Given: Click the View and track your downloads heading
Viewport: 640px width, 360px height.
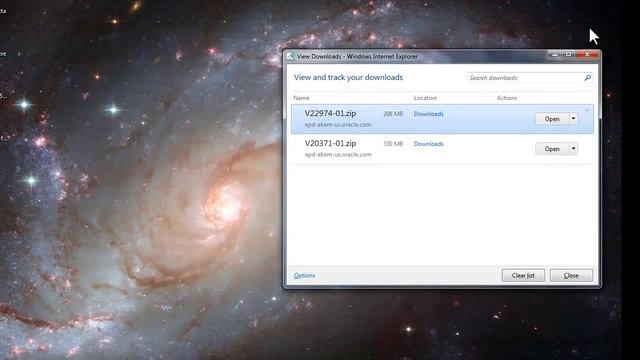Looking at the screenshot, I should pyautogui.click(x=348, y=78).
